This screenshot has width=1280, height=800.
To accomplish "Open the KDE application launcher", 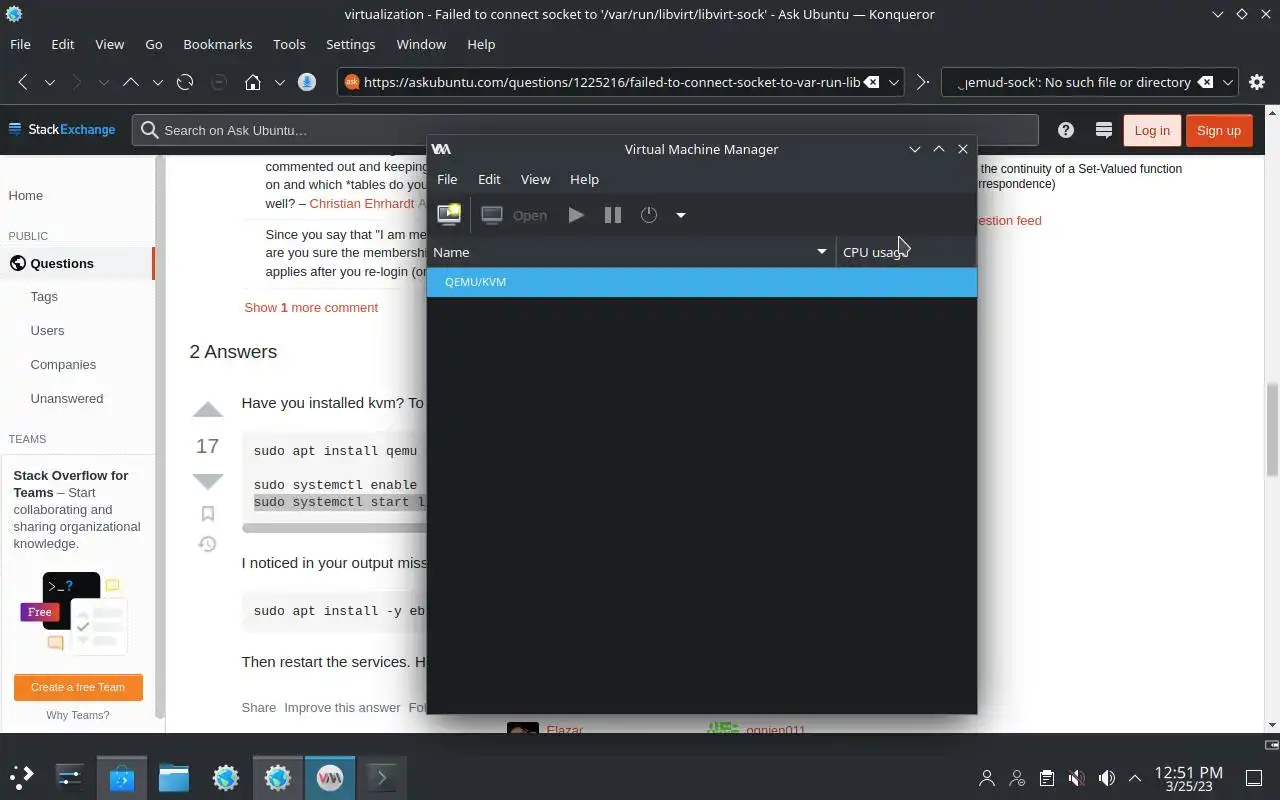I will 21,776.
